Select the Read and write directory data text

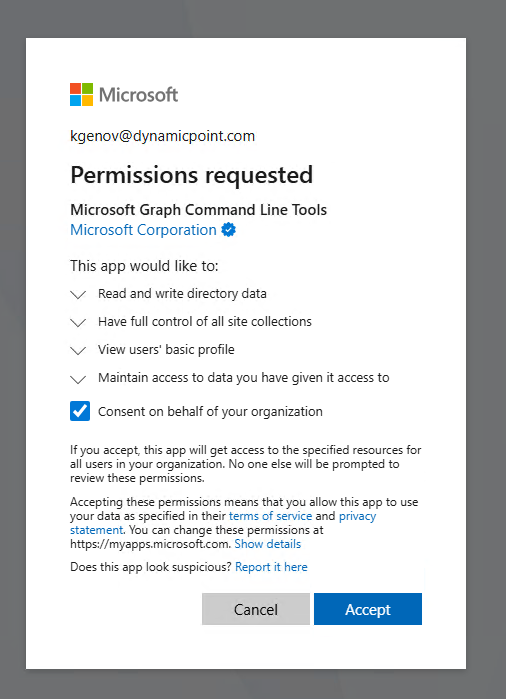182,294
